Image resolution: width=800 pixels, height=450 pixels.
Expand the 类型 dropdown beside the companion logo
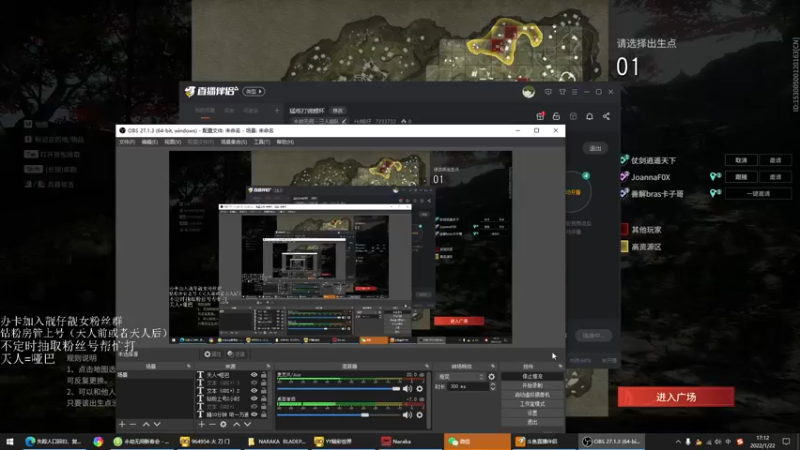point(254,91)
